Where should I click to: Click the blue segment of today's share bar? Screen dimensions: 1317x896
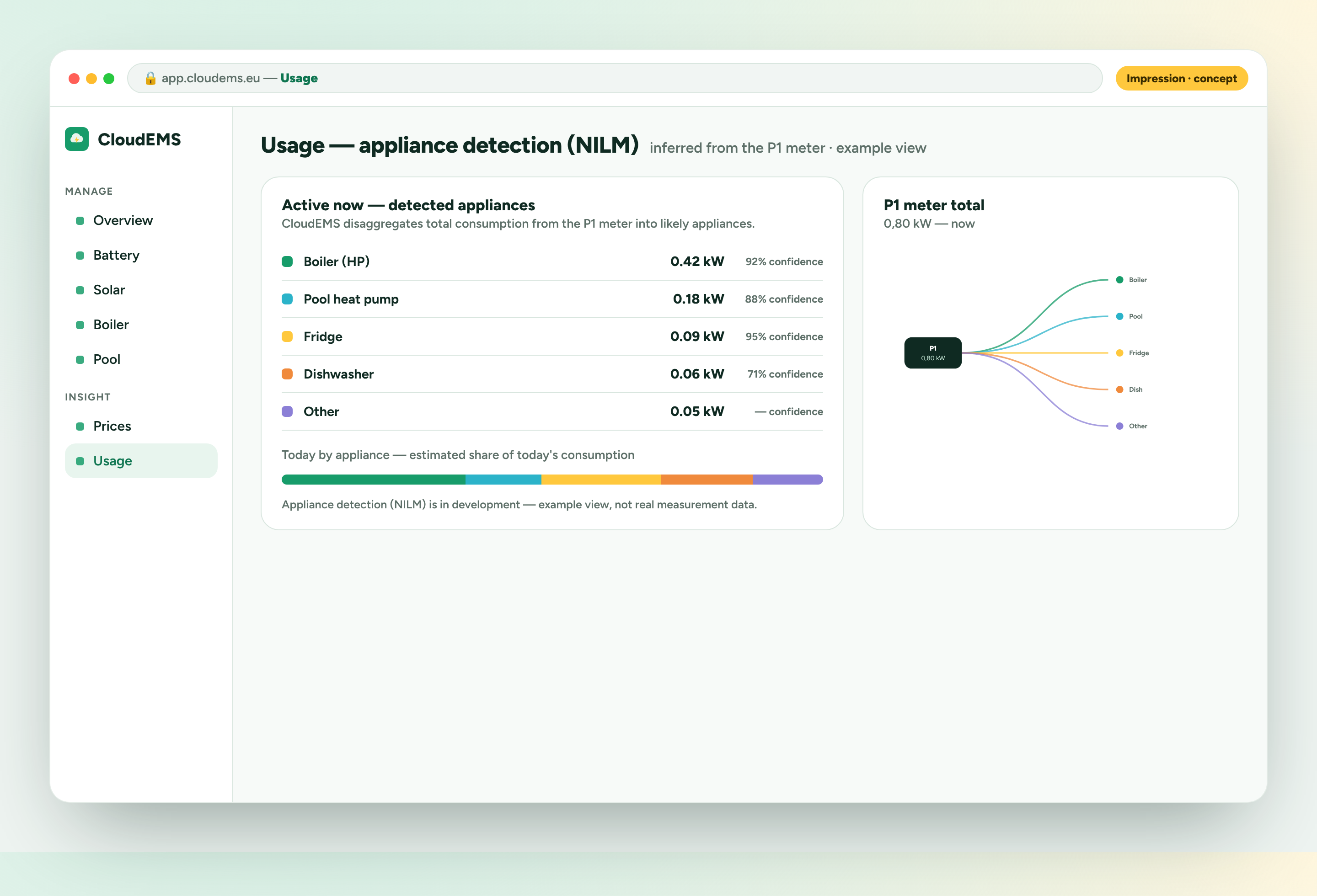503,480
